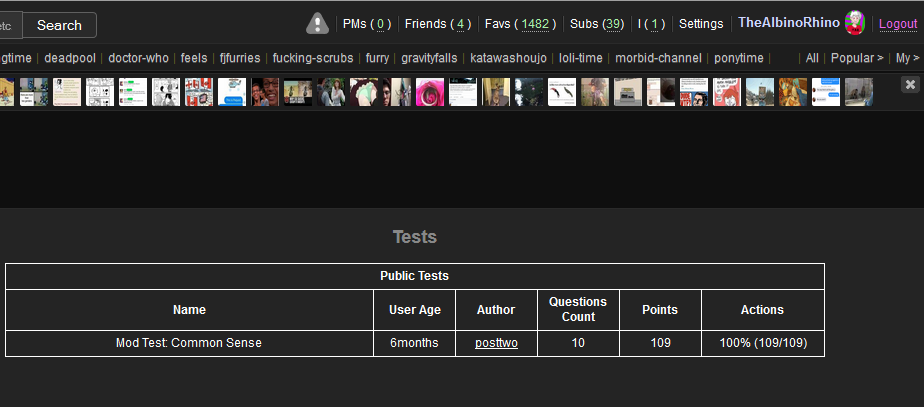Expand the Popular channels menu
Screen dimensions: 924x407
[857, 58]
